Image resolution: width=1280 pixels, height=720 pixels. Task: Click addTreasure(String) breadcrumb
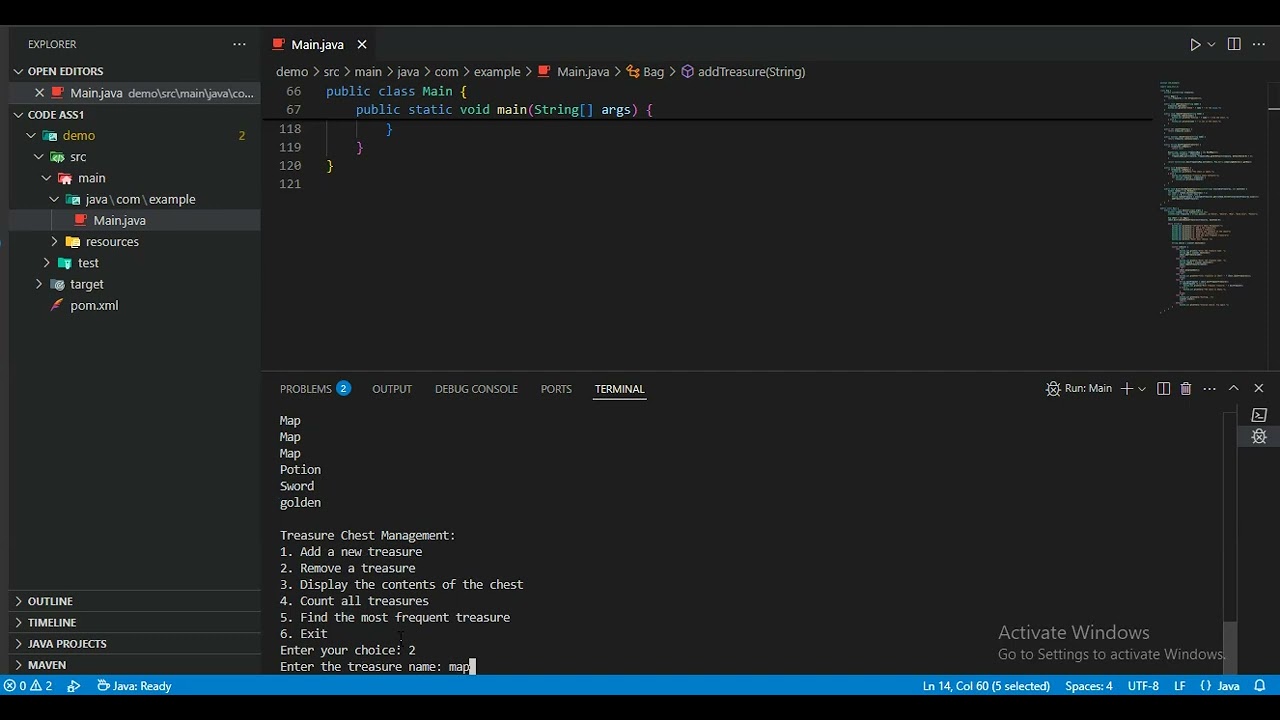pyautogui.click(x=743, y=71)
